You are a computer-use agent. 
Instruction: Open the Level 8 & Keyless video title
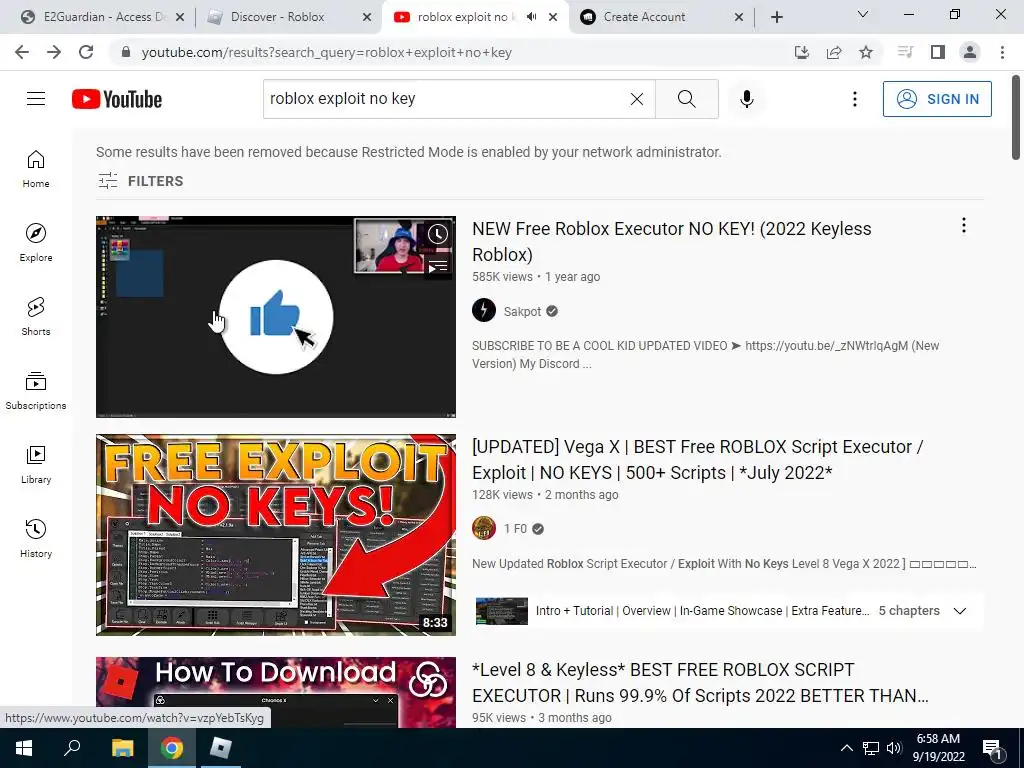pyautogui.click(x=700, y=683)
